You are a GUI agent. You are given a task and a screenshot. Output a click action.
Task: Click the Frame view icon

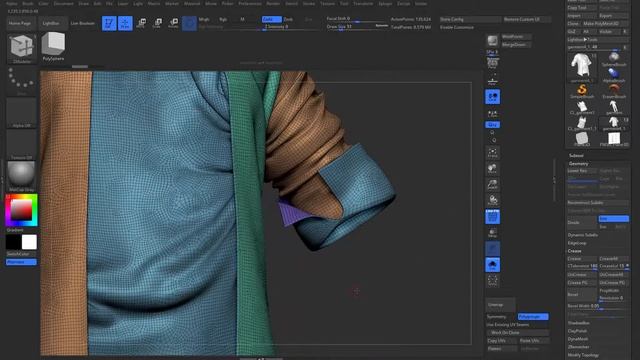[x=493, y=153]
